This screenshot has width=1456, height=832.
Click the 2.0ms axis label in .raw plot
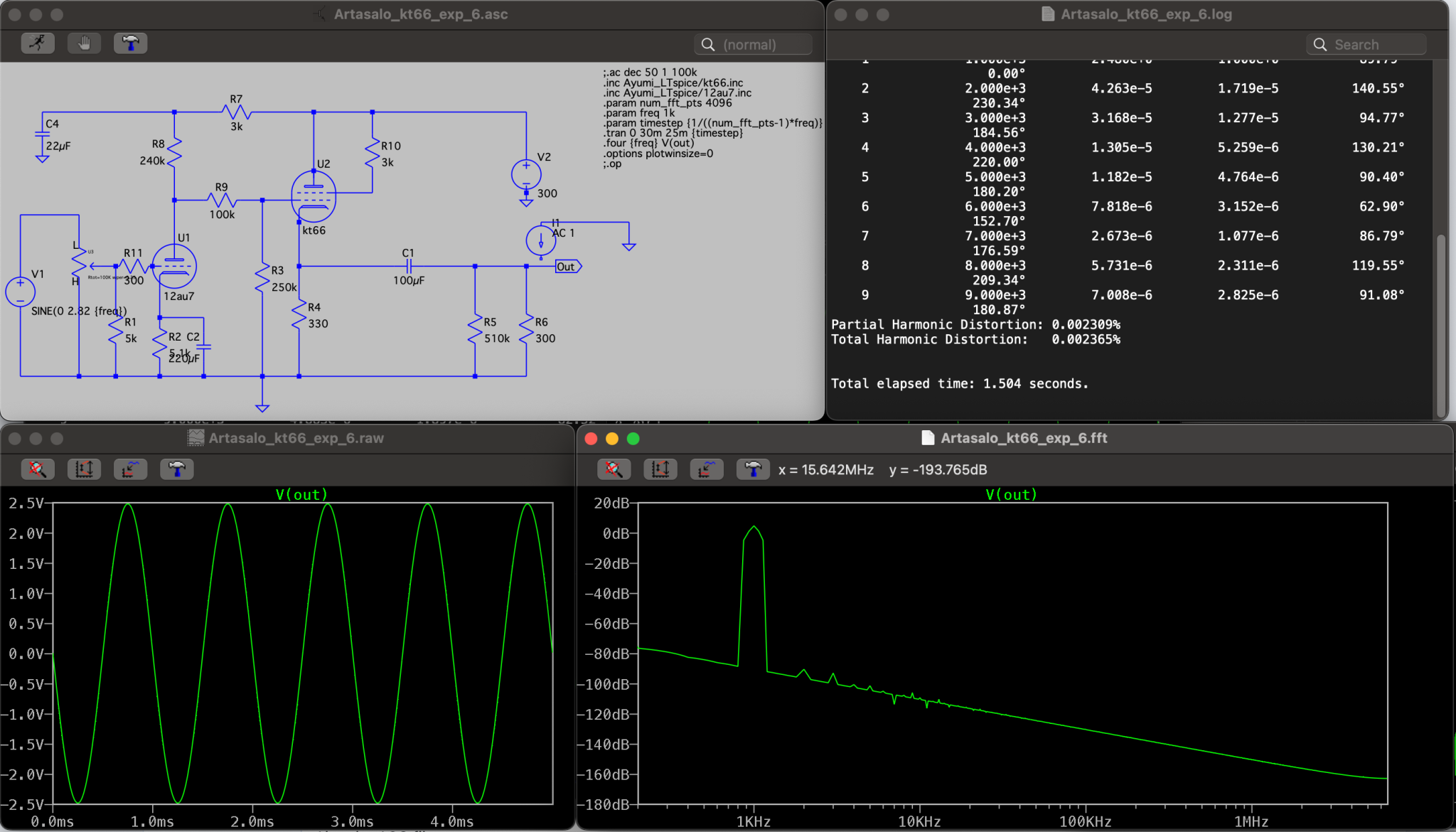click(x=252, y=822)
